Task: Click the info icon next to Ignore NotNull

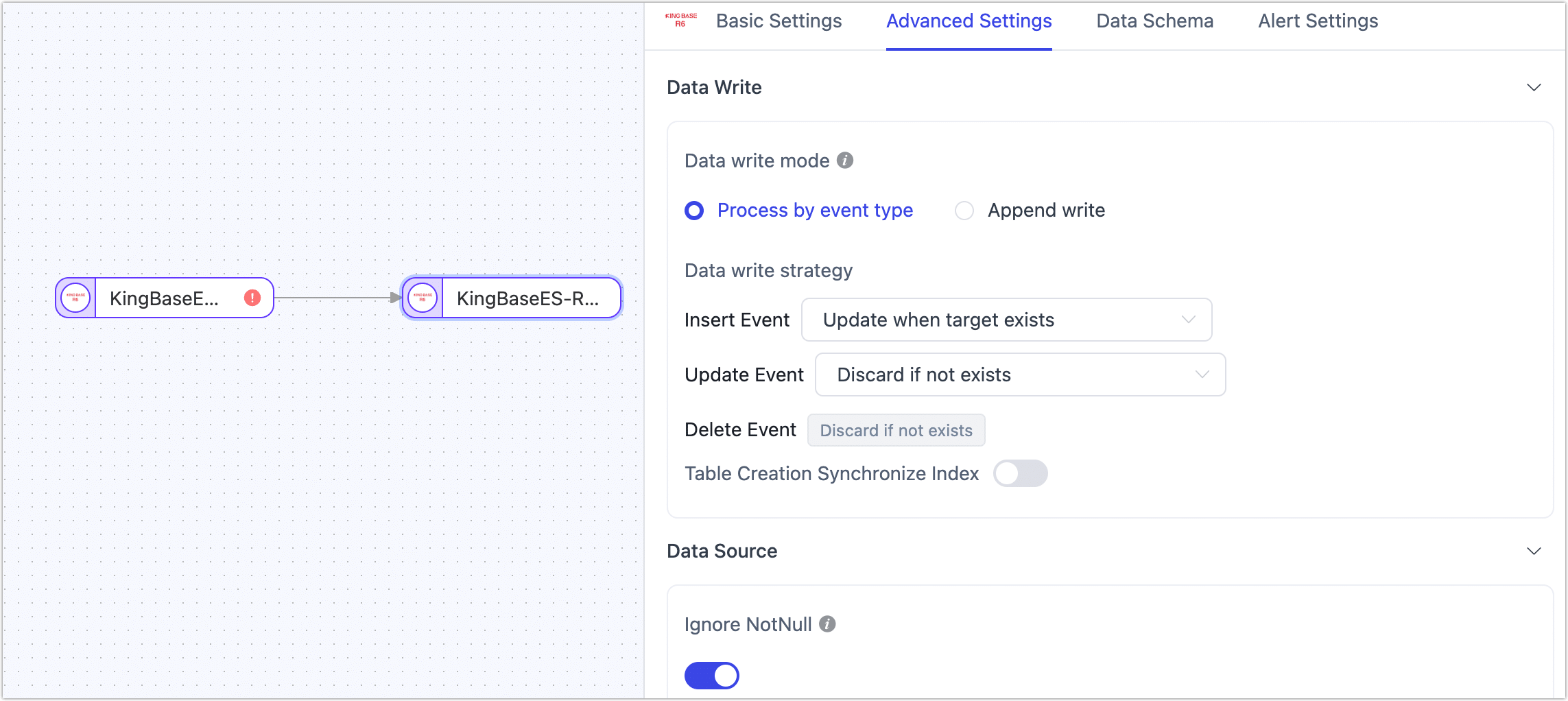Action: coord(827,624)
